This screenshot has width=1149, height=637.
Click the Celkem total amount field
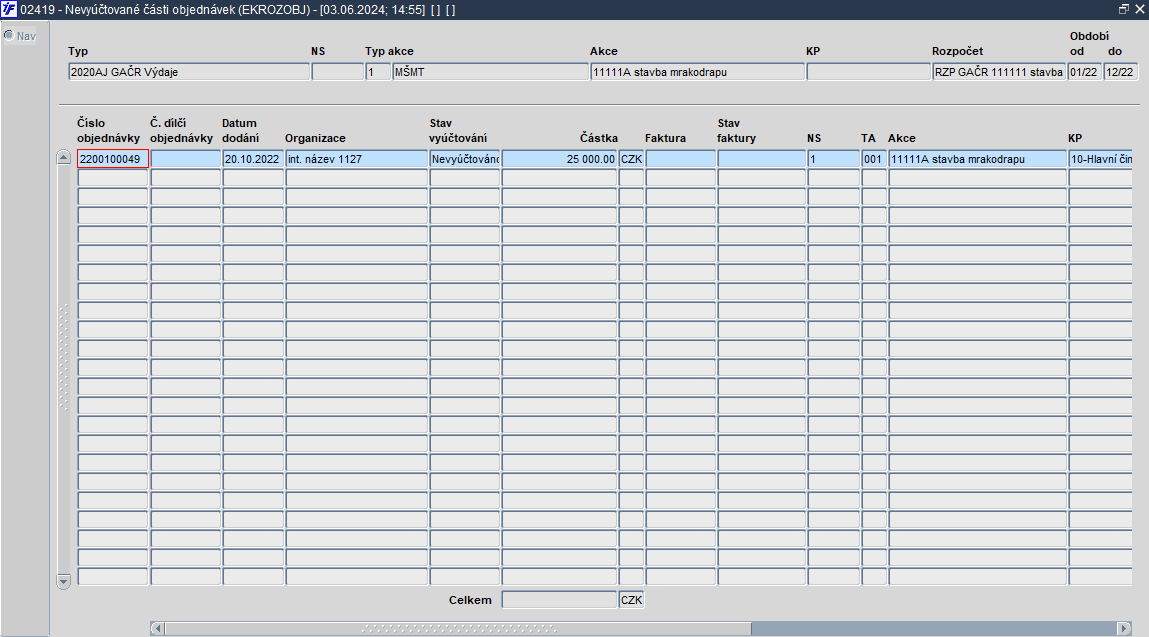coord(559,600)
